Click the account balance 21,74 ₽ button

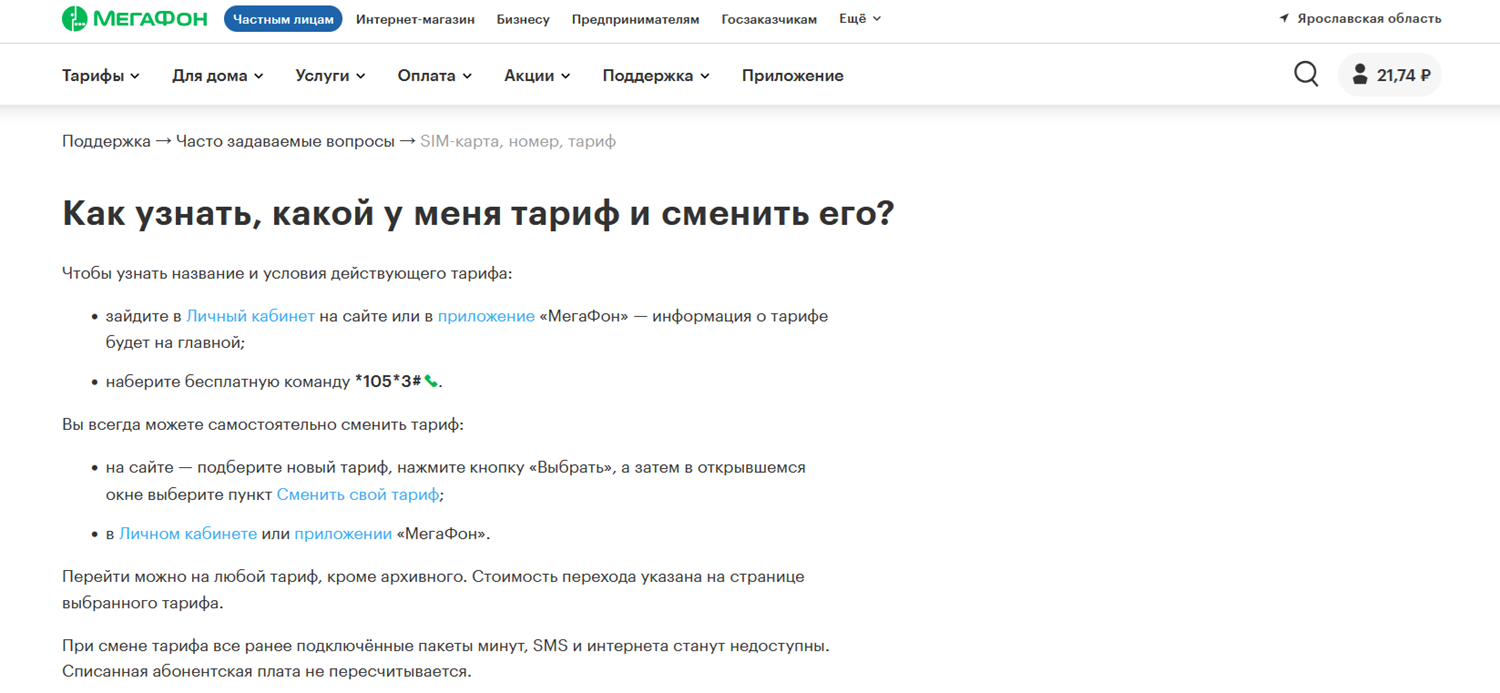1390,75
